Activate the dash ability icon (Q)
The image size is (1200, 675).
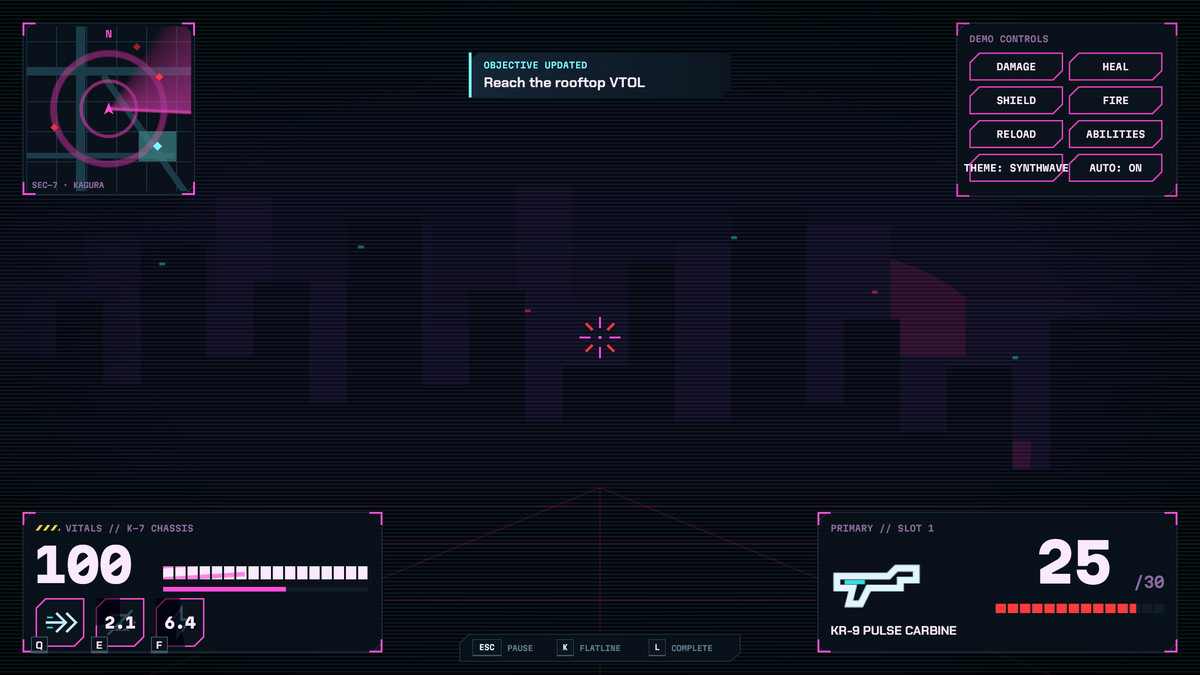pos(60,622)
